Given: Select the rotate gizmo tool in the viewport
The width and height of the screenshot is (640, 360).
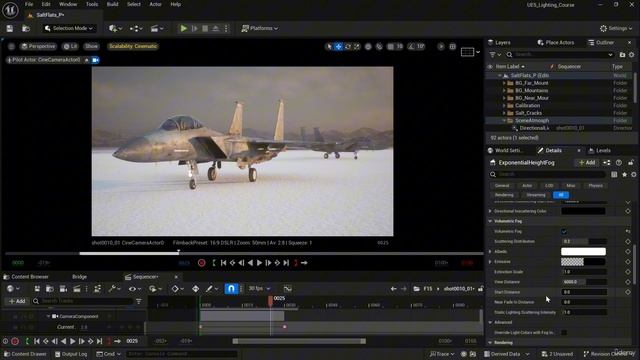Looking at the screenshot, I should [348, 47].
